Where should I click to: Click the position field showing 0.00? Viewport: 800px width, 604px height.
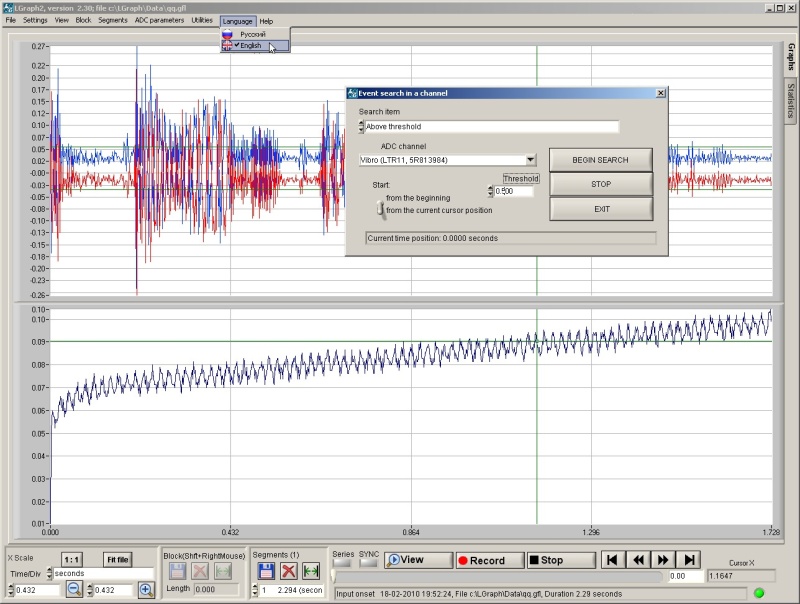(x=686, y=576)
